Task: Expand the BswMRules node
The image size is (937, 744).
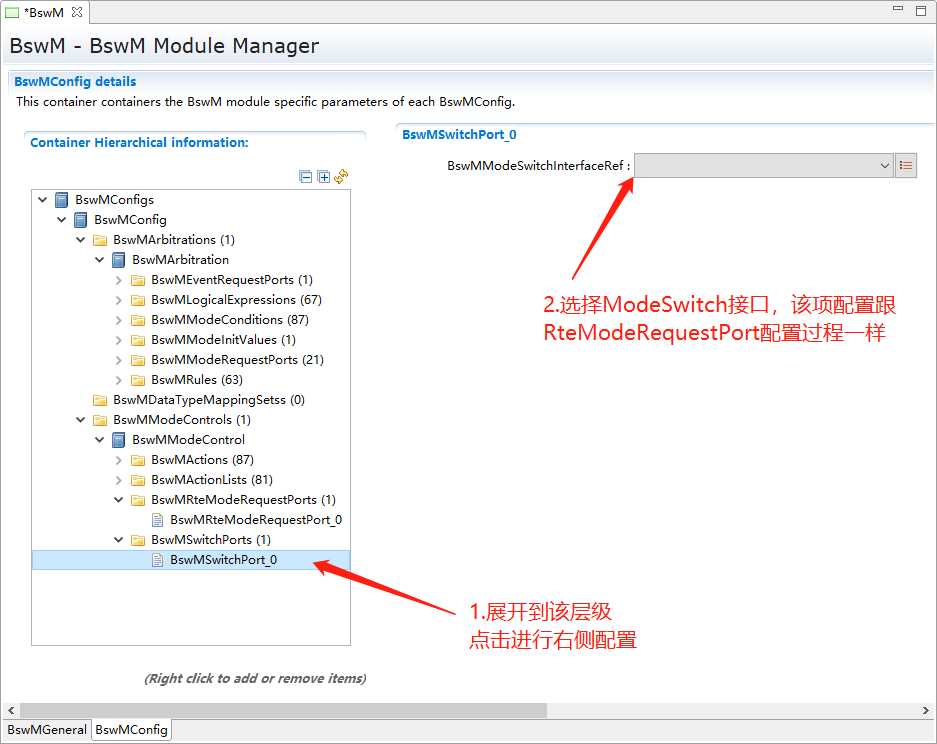Action: (119, 380)
